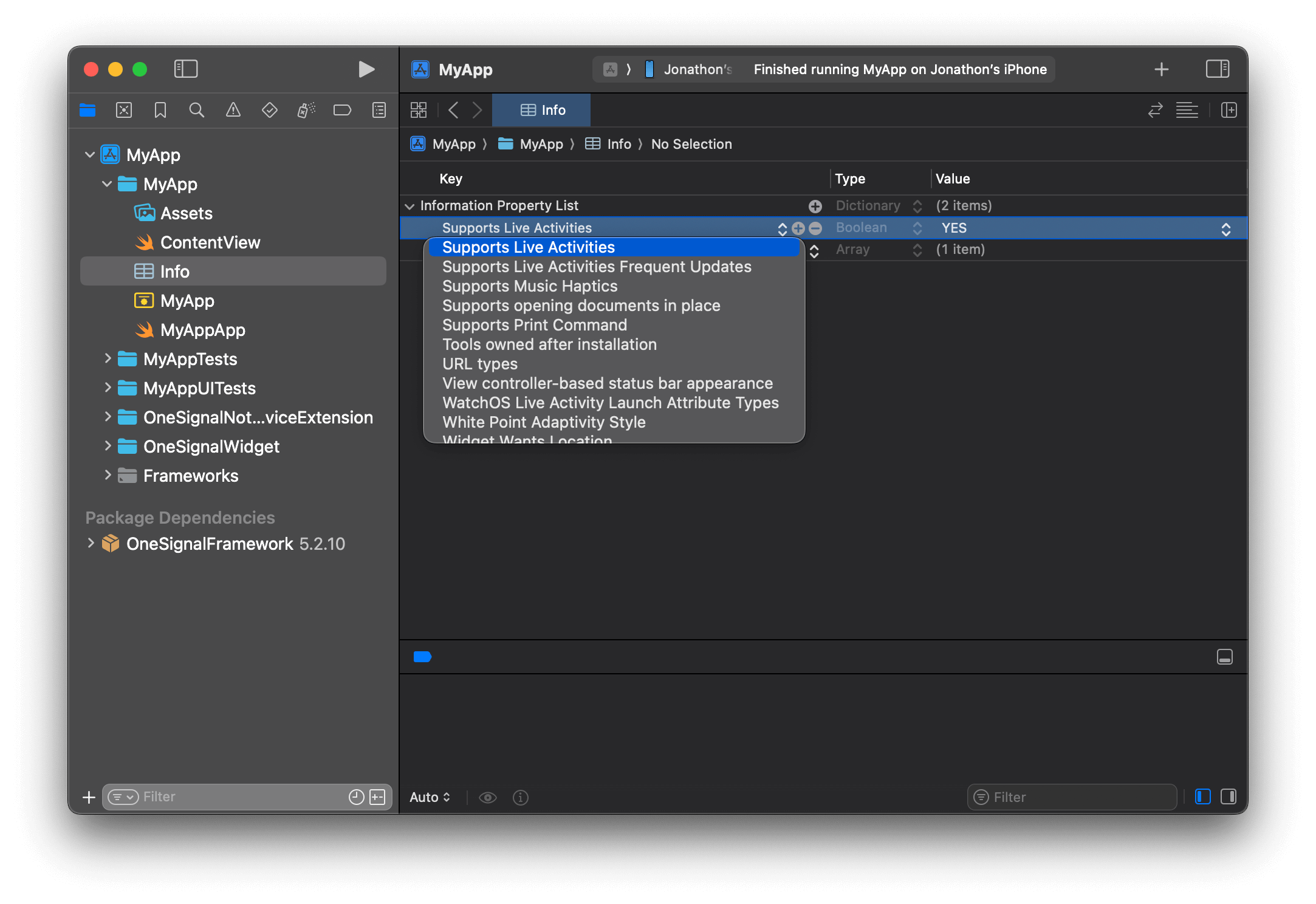
Task: Enable code review arrows icon
Action: [x=1155, y=110]
